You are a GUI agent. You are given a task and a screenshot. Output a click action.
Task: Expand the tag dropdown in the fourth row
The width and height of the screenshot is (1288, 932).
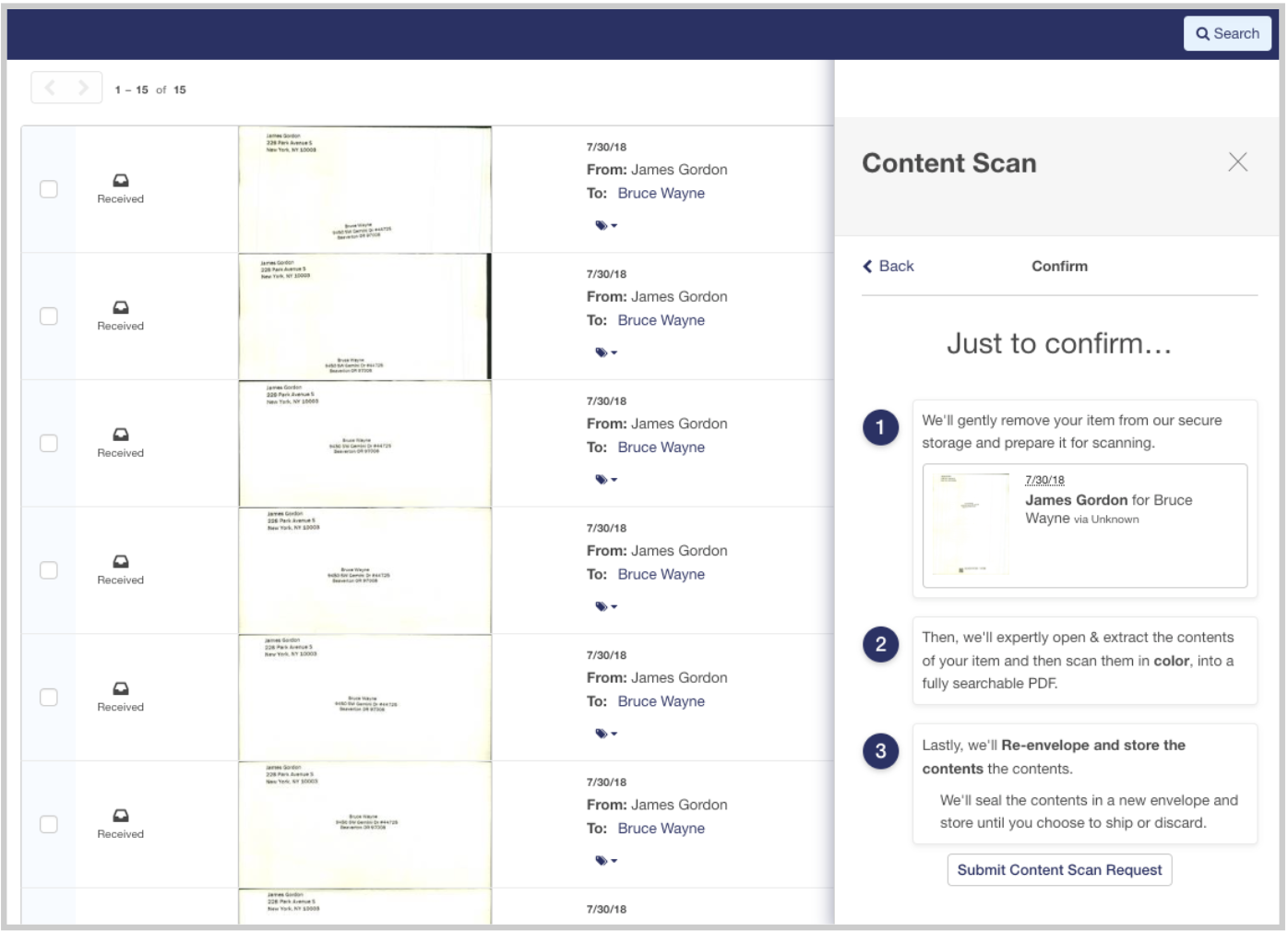606,606
